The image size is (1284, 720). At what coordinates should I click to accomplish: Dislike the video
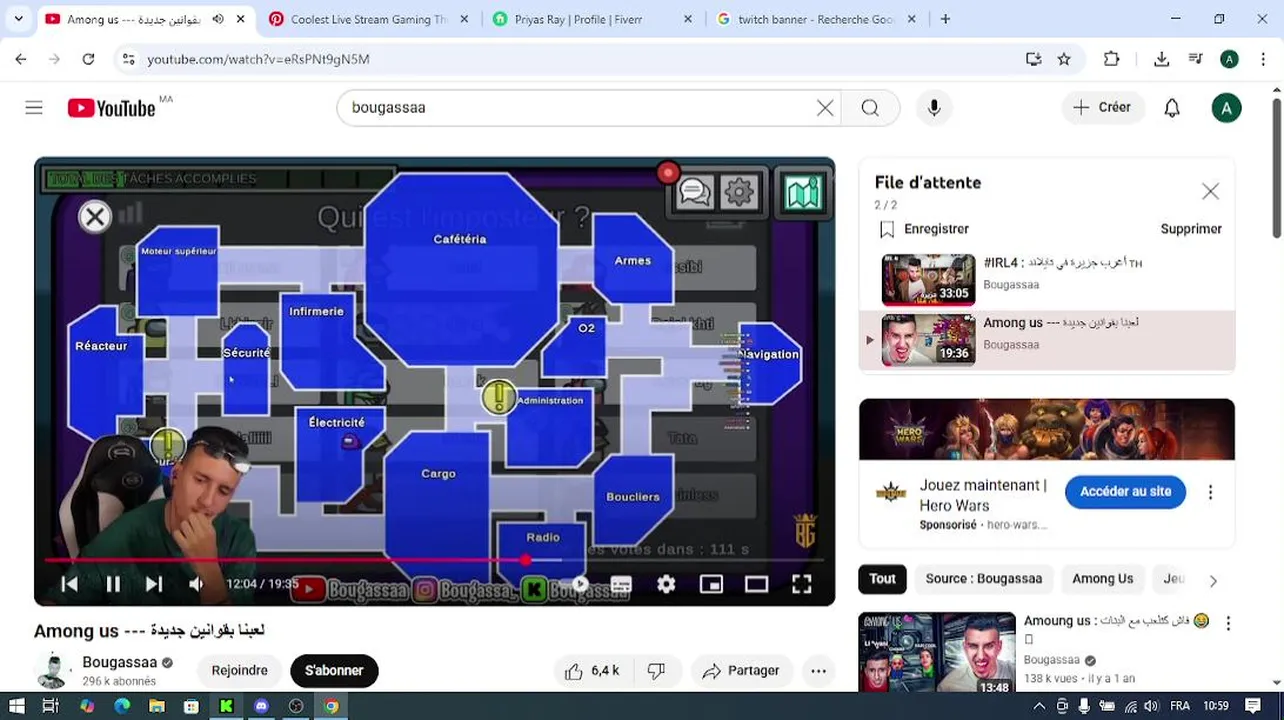[656, 671]
